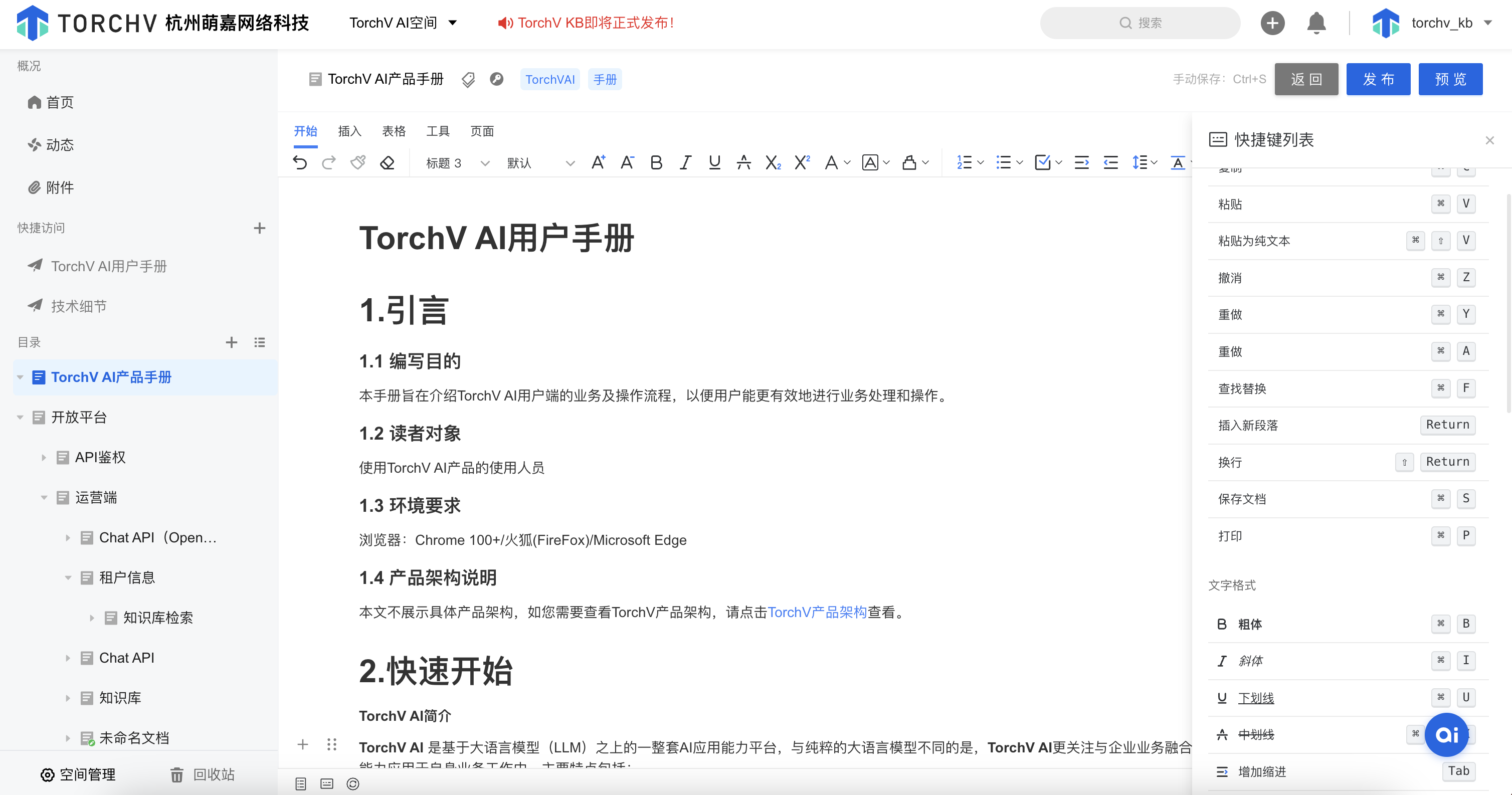Close the 快捷键列表 shortcut panel
This screenshot has width=1512, height=795.
[x=1490, y=140]
